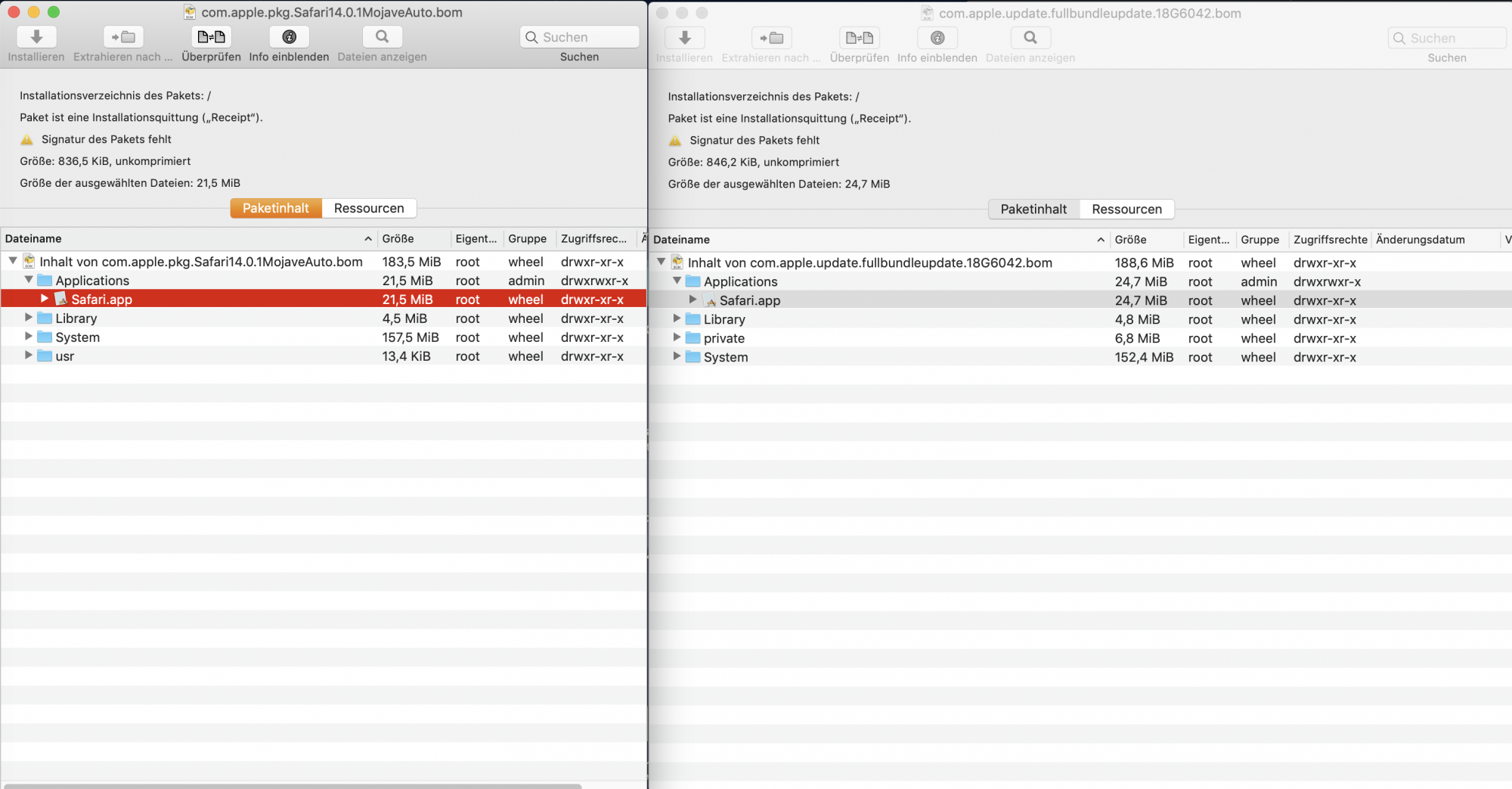Click size value '157,5 MiB' of System folder

click(411, 337)
